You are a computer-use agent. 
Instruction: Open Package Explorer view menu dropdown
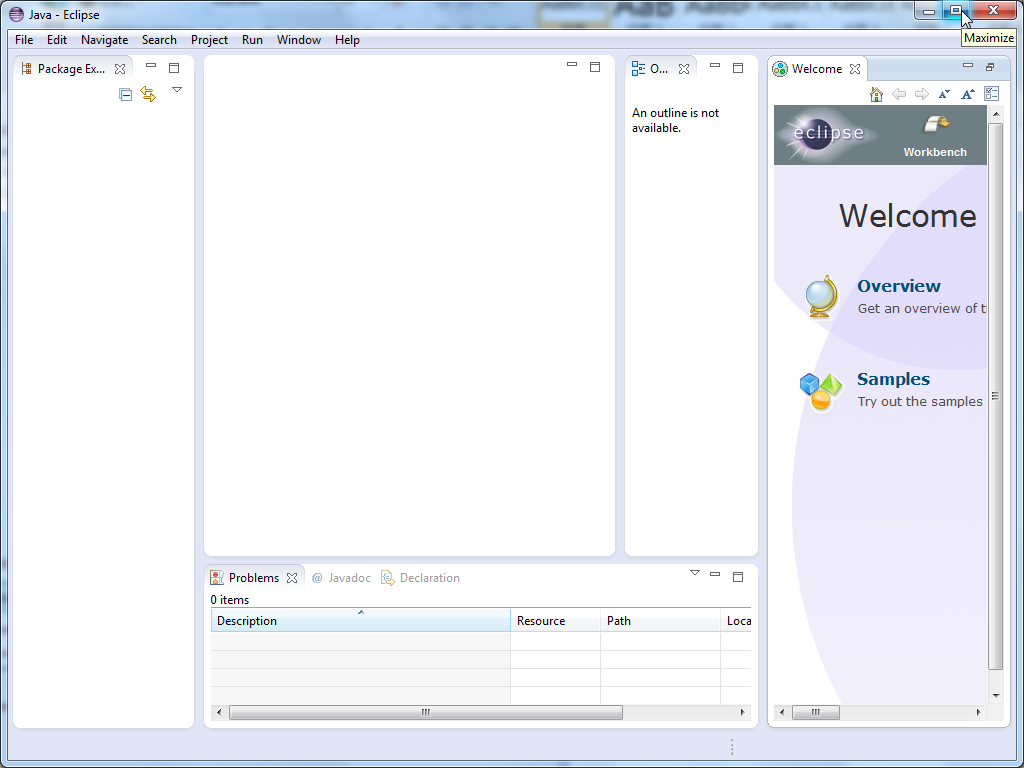point(177,89)
